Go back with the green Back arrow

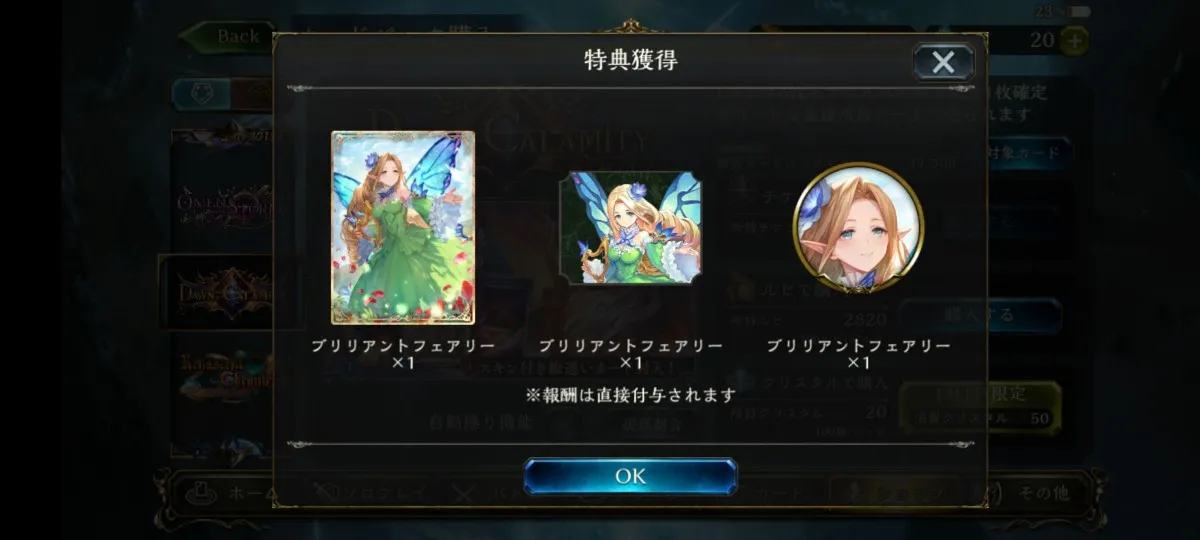click(228, 38)
